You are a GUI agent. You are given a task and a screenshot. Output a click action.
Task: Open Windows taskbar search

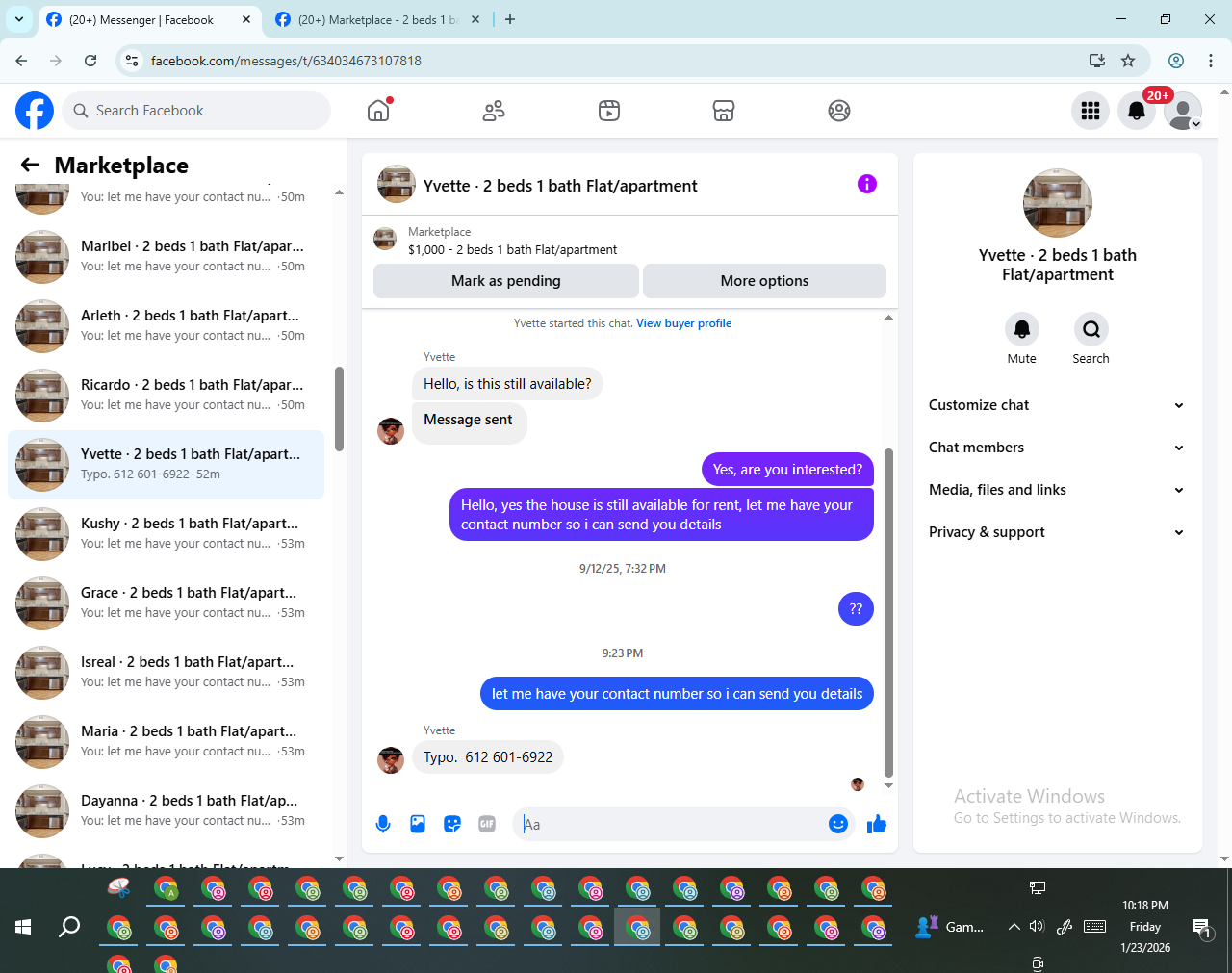coord(69,927)
